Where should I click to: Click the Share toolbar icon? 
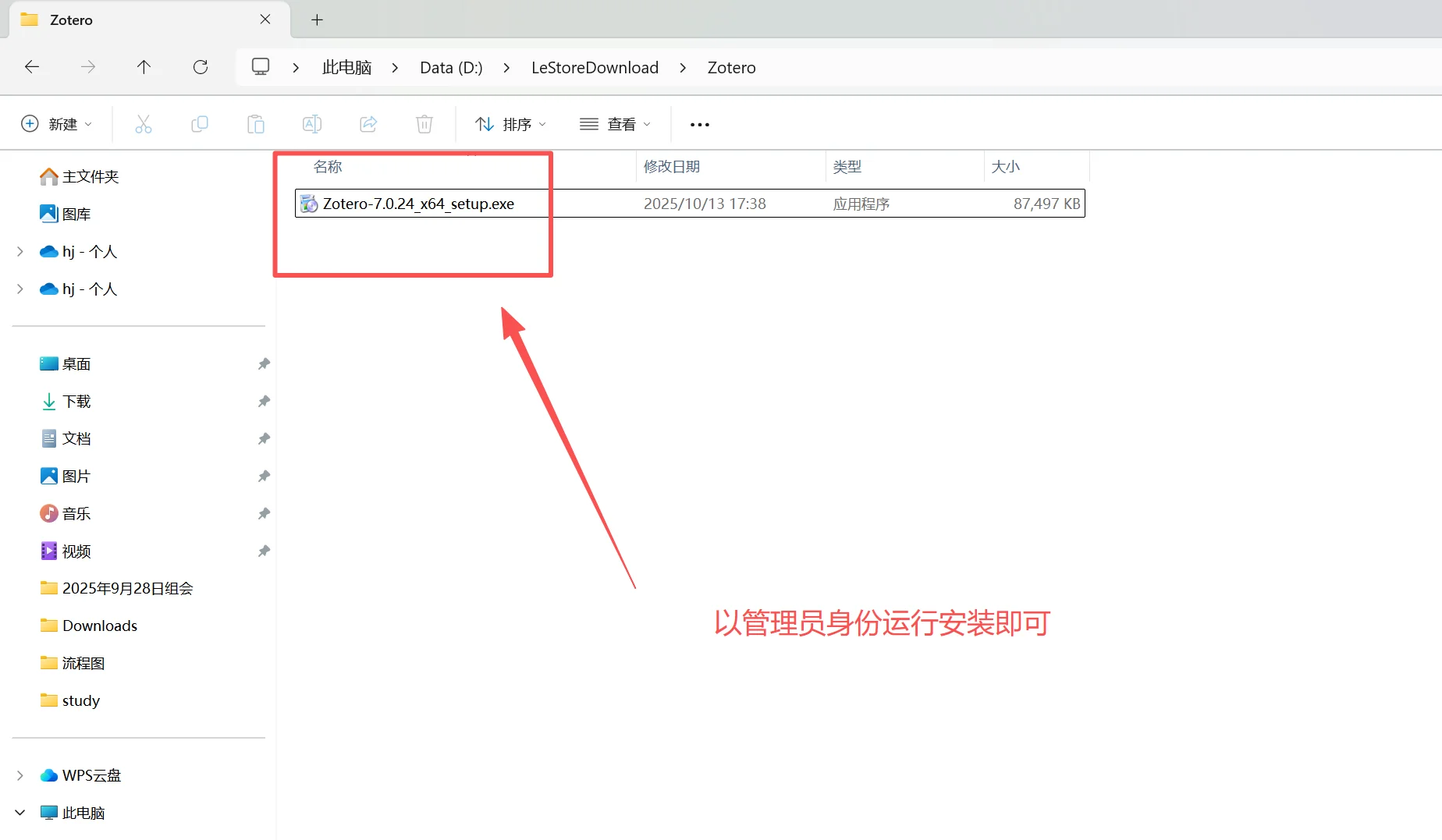(x=368, y=124)
